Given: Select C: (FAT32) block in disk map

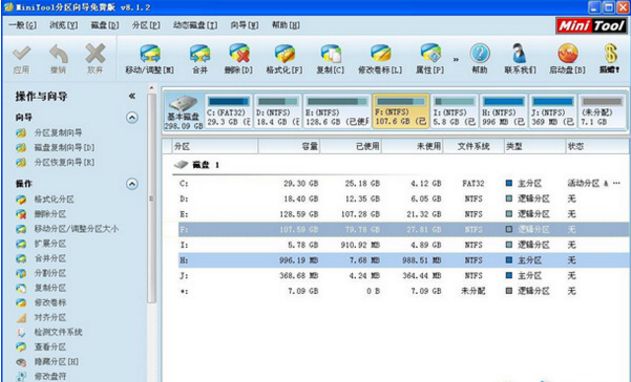Looking at the screenshot, I should click(x=229, y=112).
